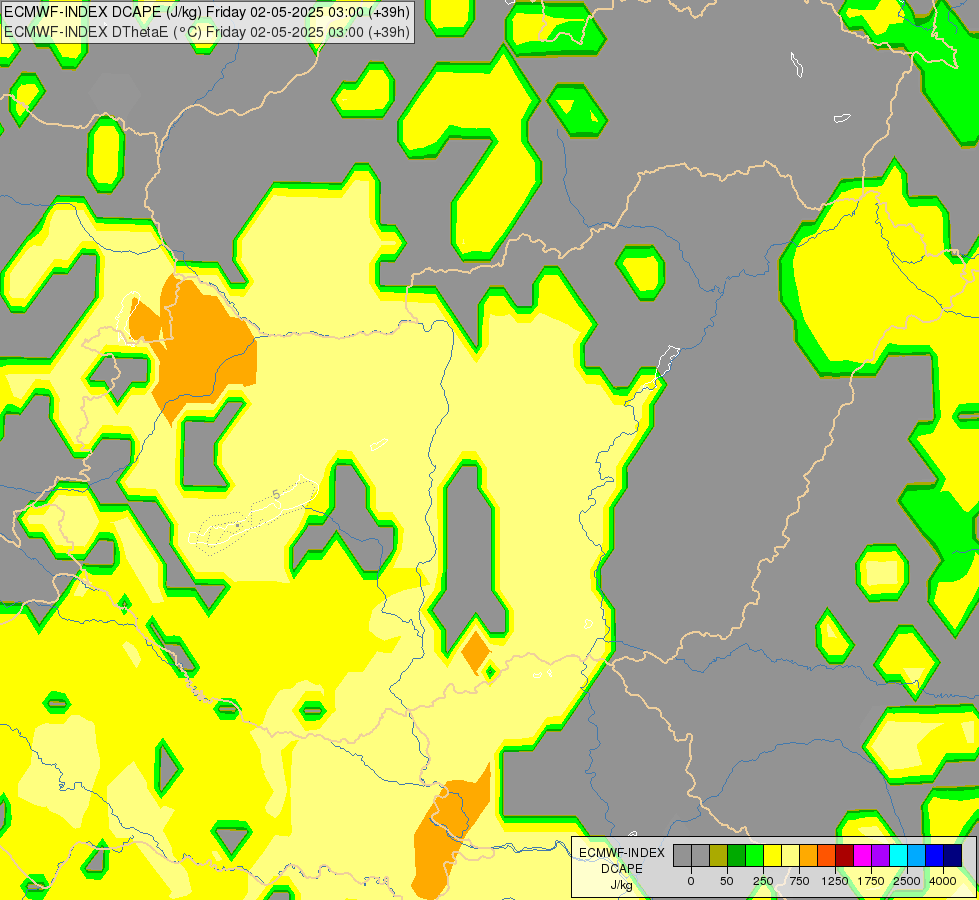979x900 pixels.
Task: Select the navy legend swatch
Action: 953,855
